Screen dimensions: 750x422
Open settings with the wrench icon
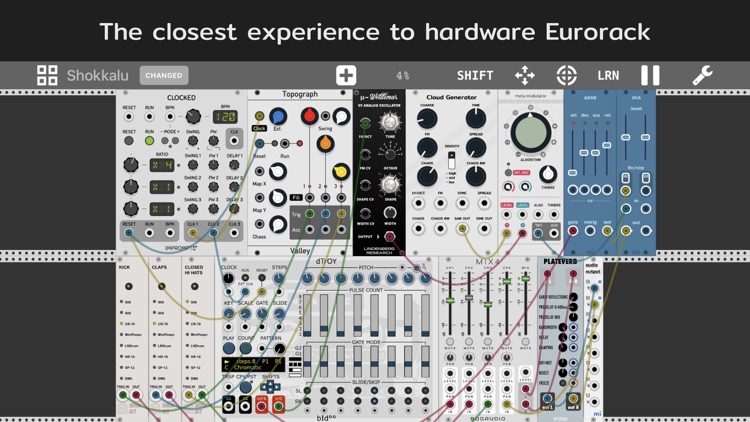(702, 75)
